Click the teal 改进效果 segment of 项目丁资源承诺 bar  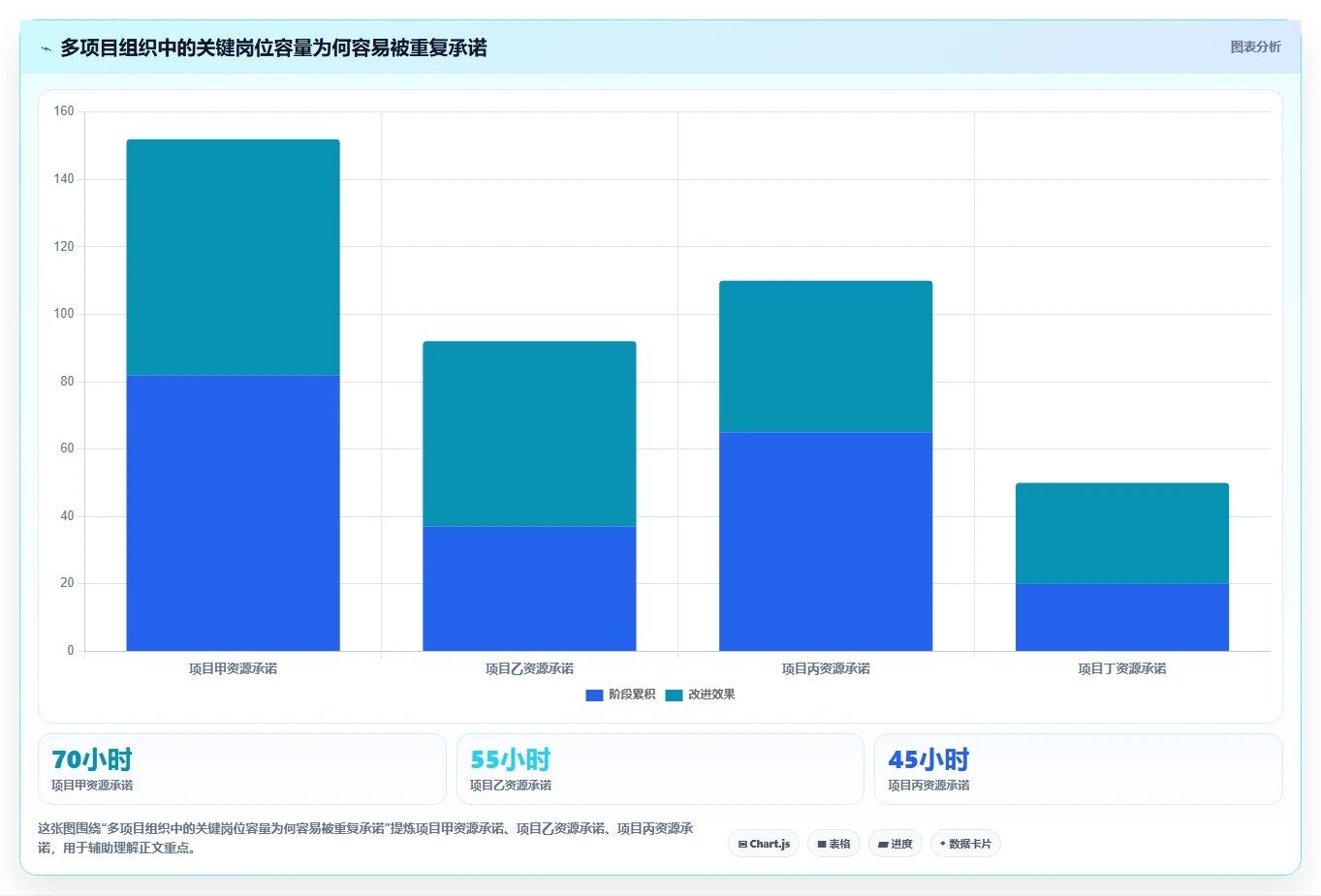point(1122,533)
